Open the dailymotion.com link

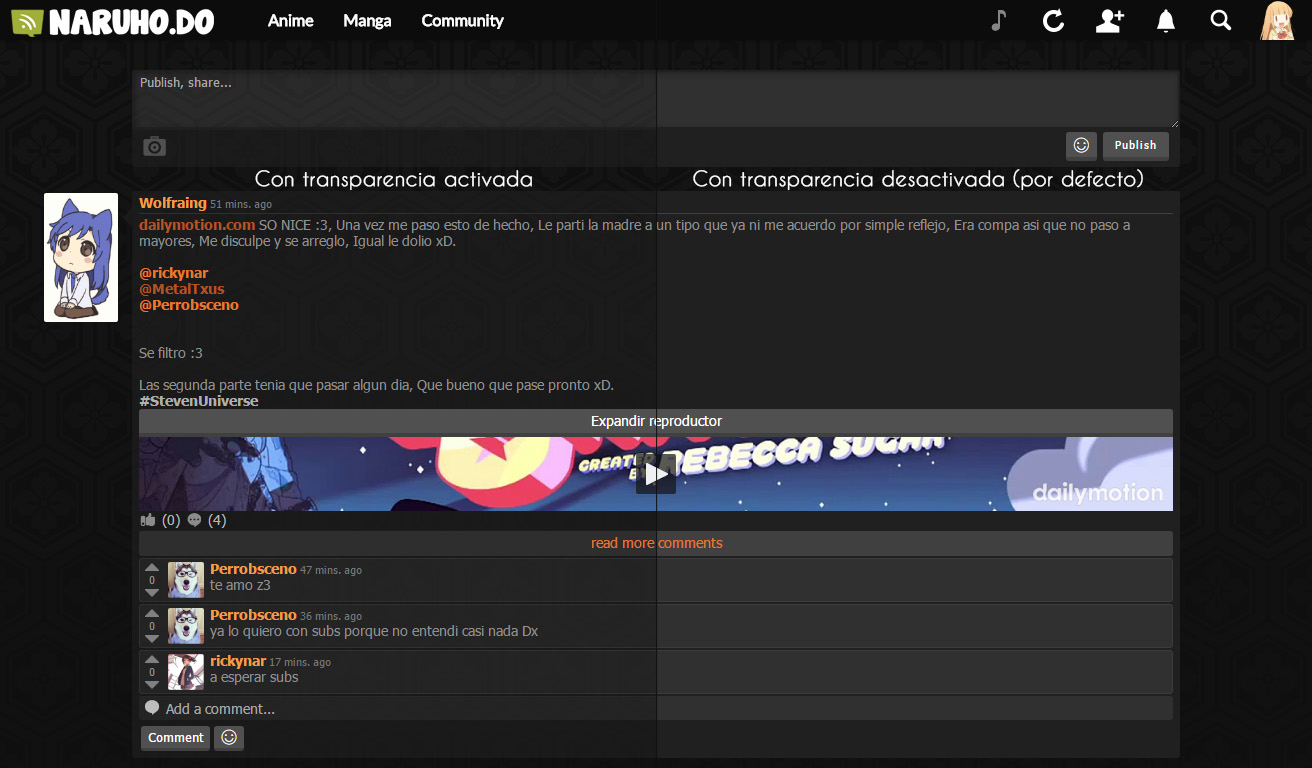(x=197, y=225)
